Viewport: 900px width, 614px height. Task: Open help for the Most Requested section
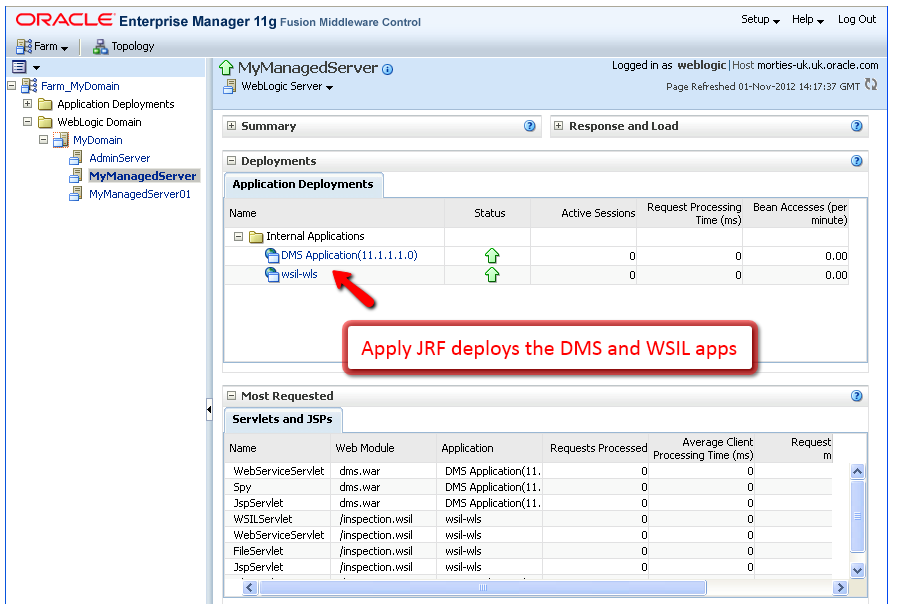click(x=856, y=395)
